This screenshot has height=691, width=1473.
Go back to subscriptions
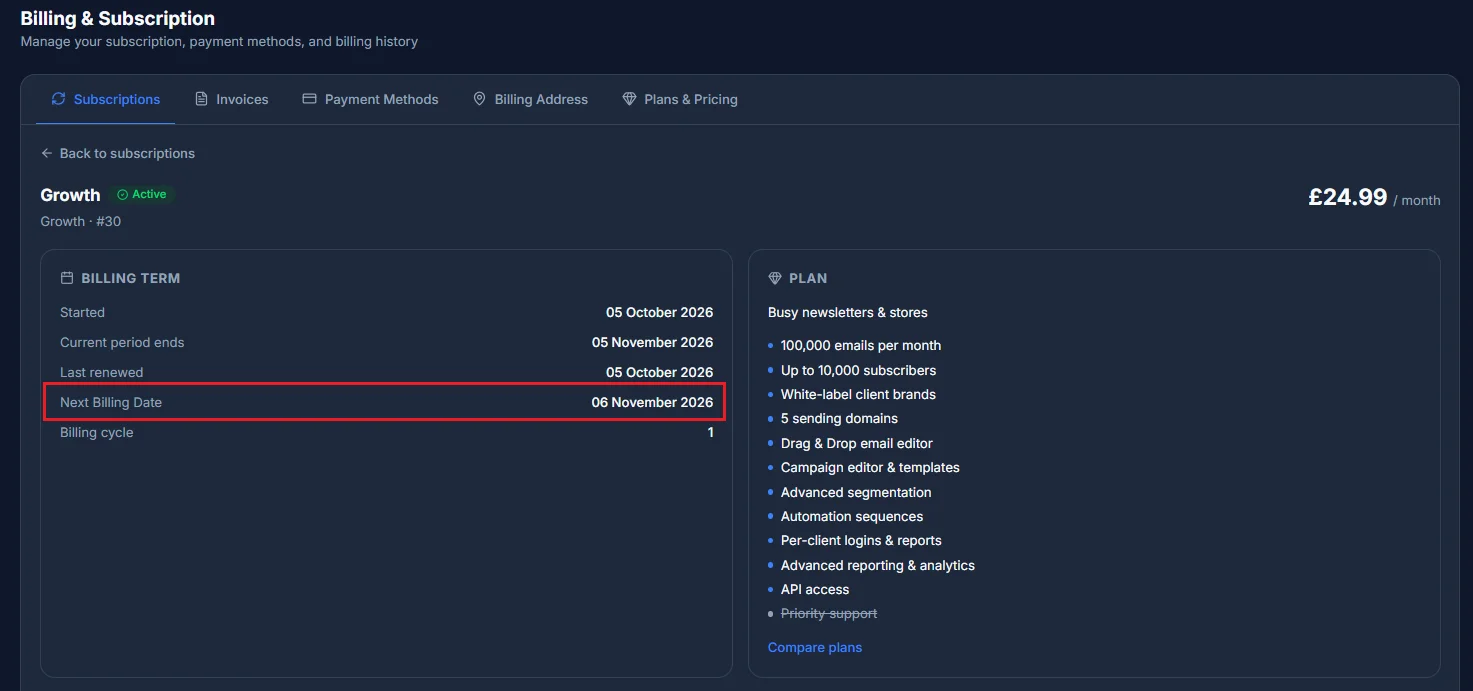(x=118, y=153)
